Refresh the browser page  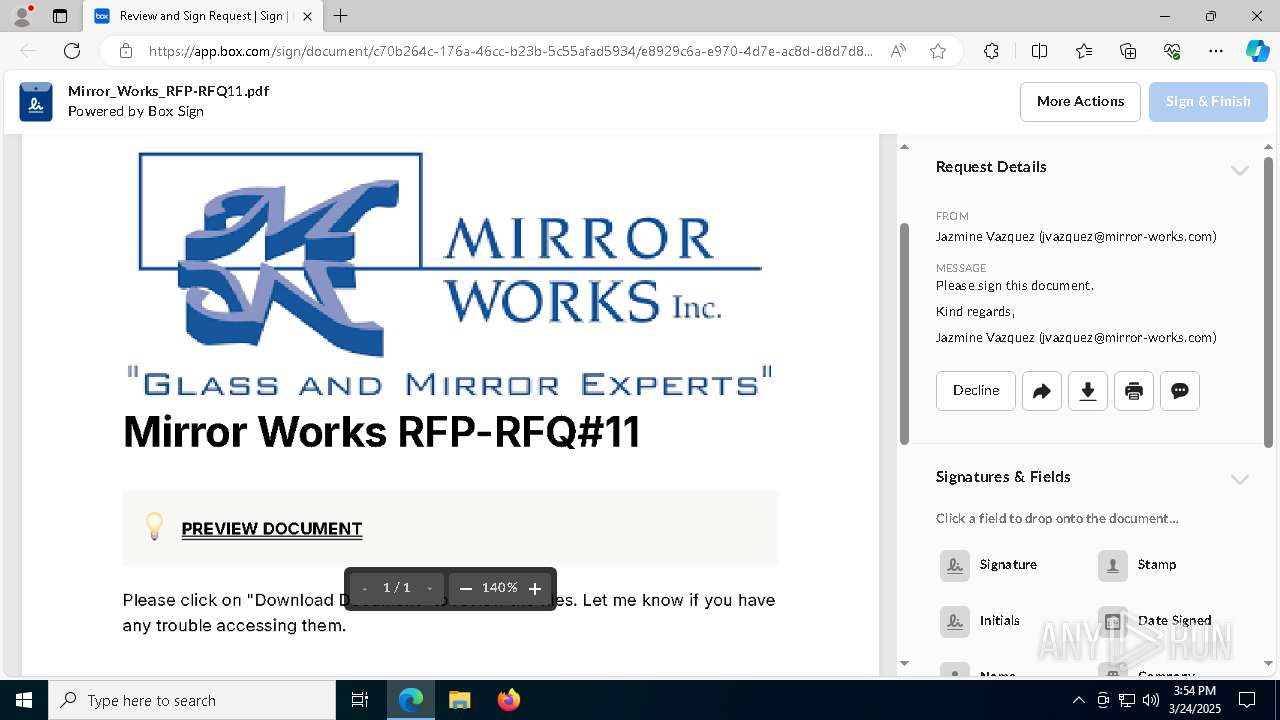pyautogui.click(x=72, y=51)
